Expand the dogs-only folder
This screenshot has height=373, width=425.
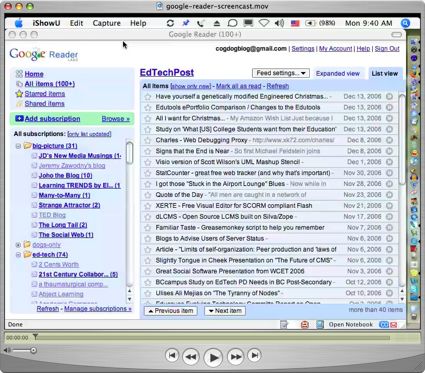[18, 245]
